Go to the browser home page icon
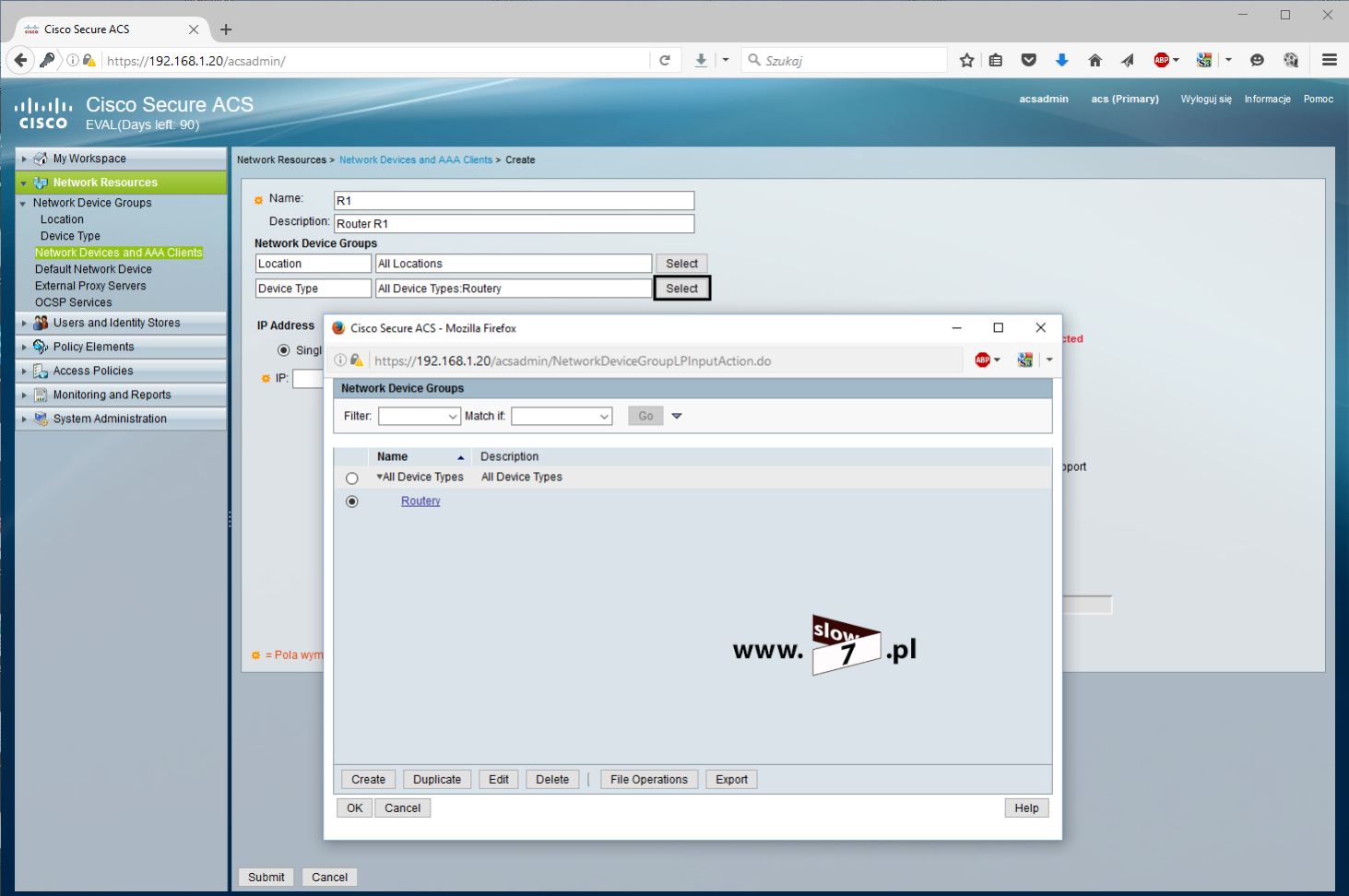 coord(1095,61)
